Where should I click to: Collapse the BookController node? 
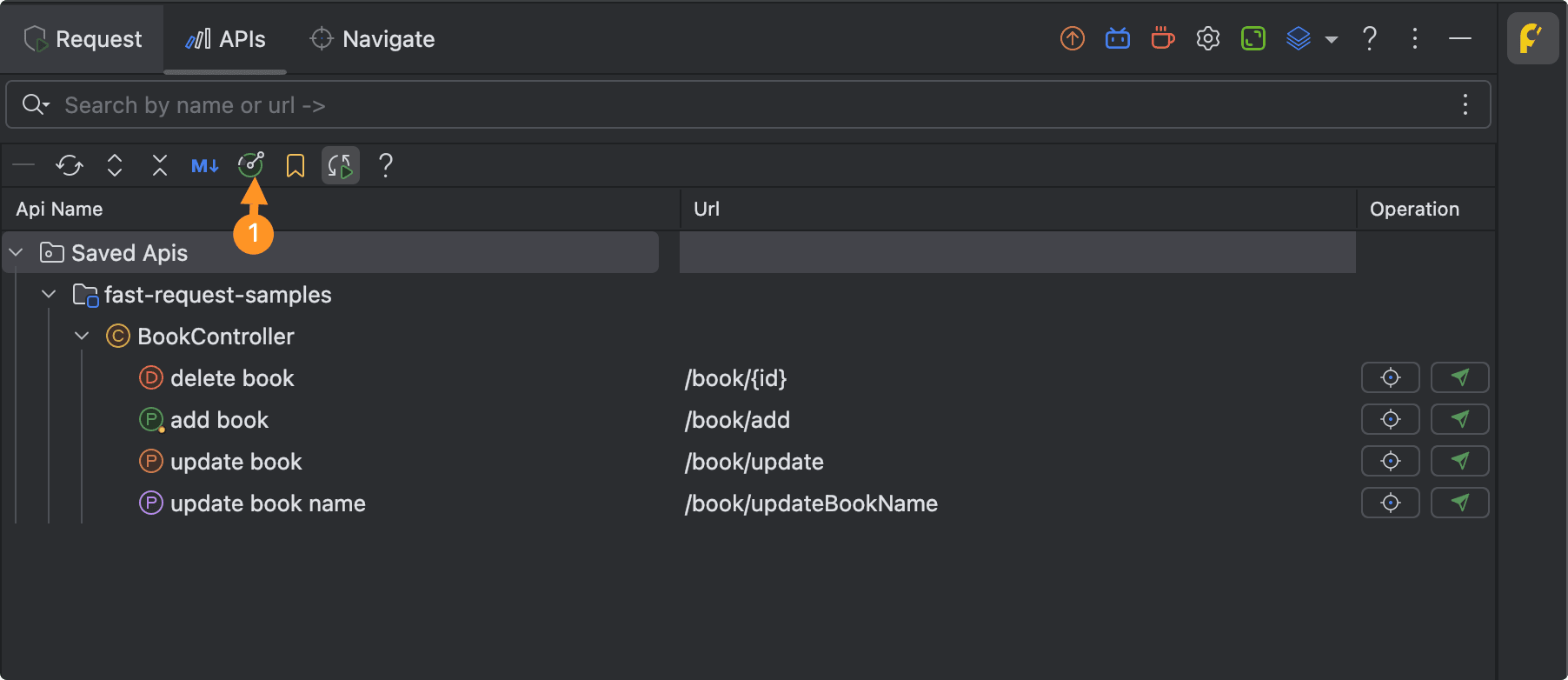[x=83, y=337]
